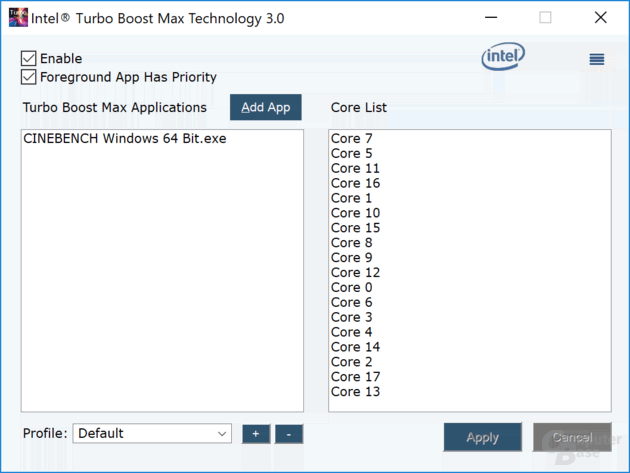Click the Apply button
630x473 pixels.
coord(483,437)
